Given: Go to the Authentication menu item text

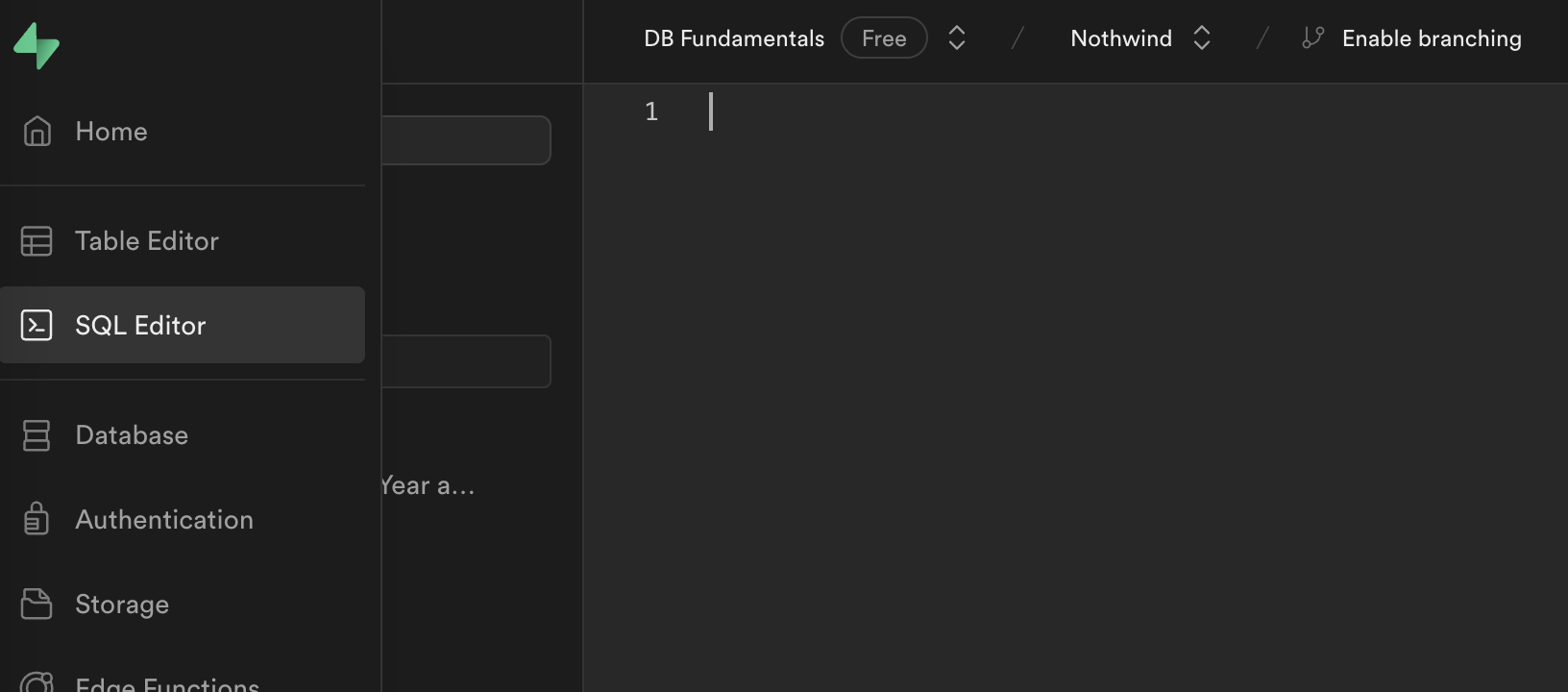Looking at the screenshot, I should [164, 520].
